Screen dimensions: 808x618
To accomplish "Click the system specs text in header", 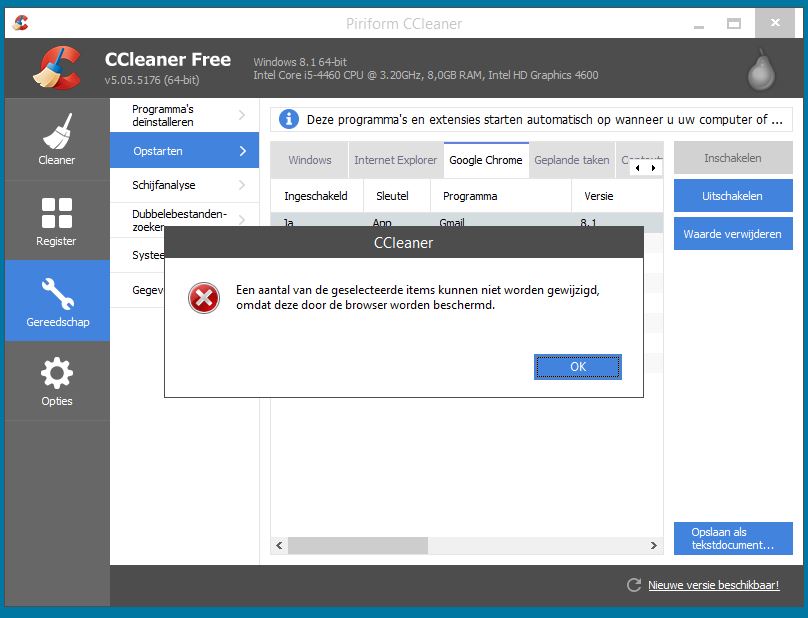I will 426,69.
